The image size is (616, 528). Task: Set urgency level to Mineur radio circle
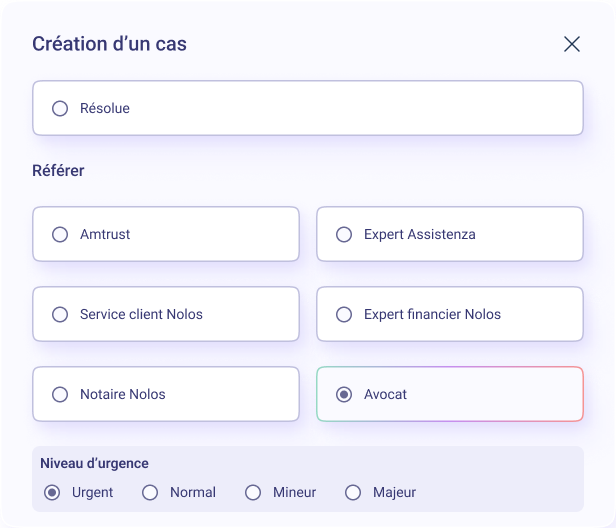tap(253, 492)
